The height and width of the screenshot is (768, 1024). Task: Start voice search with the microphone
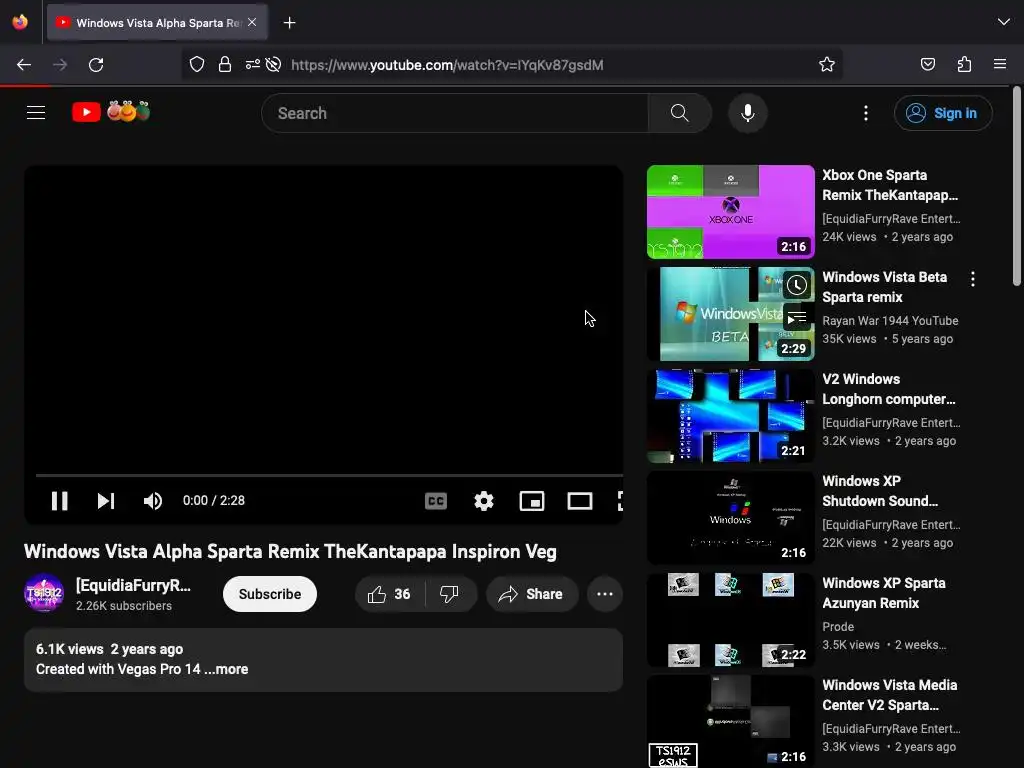pyautogui.click(x=748, y=113)
